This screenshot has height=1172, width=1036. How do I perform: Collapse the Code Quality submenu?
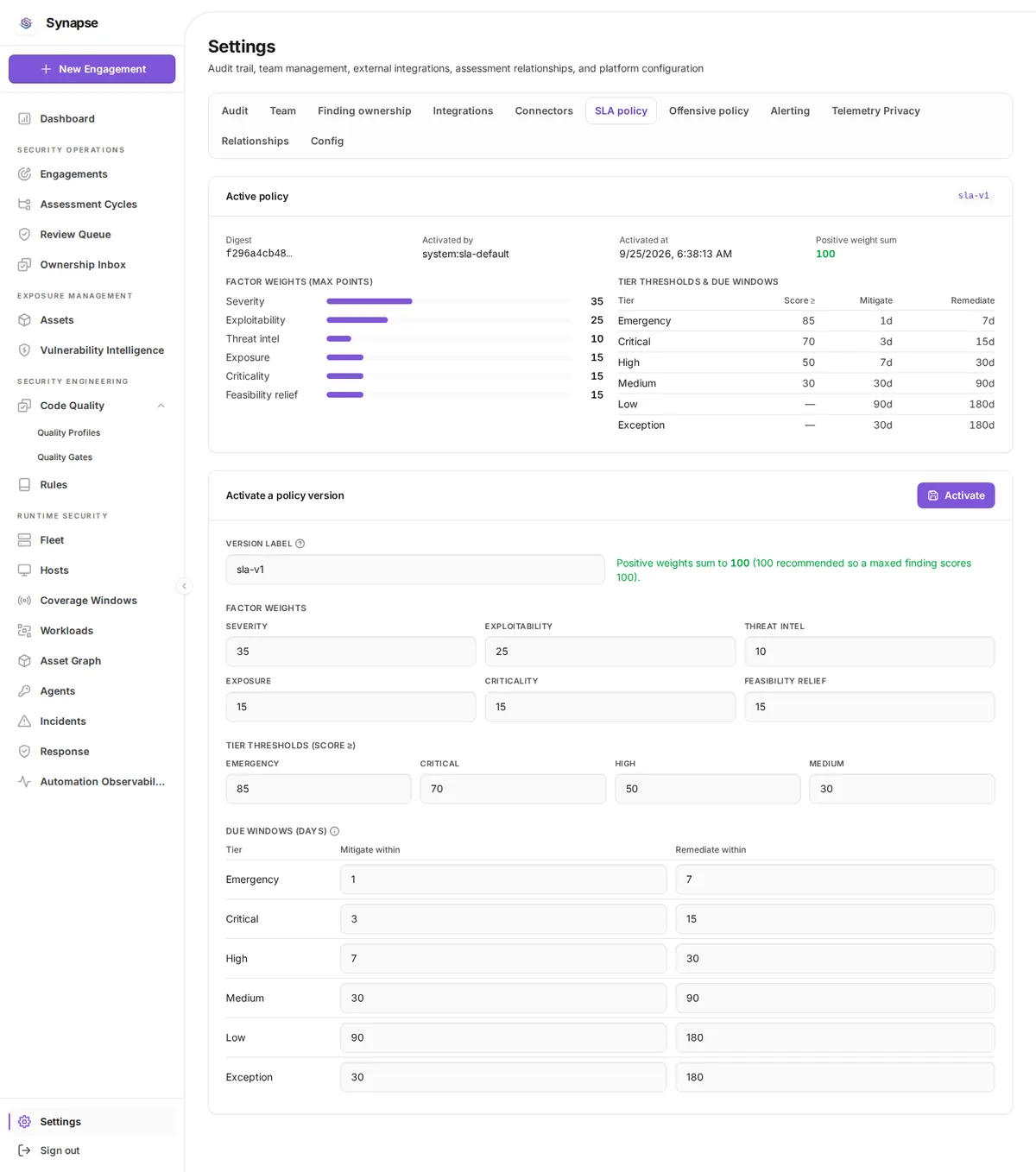pos(161,406)
